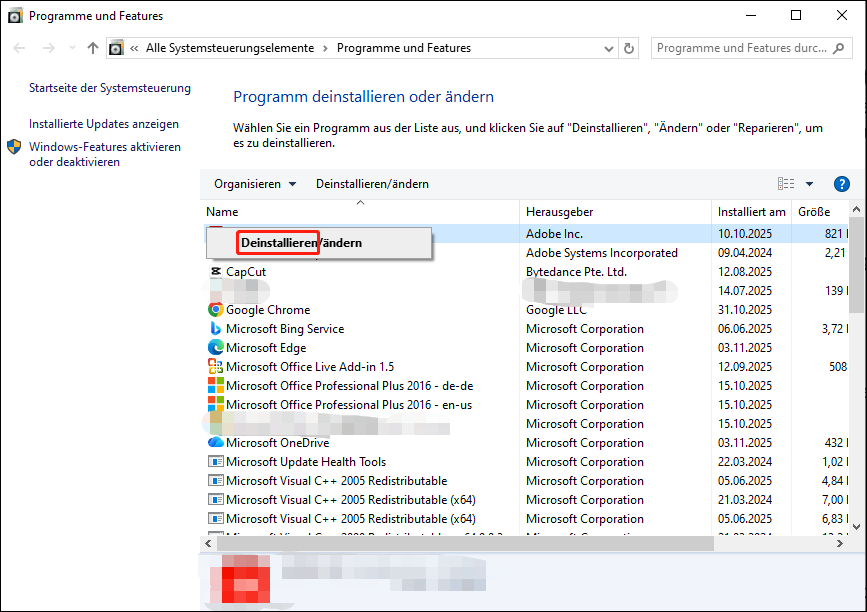Click the Microsoft Office Live Add-in icon
867x612 pixels.
pos(216,367)
